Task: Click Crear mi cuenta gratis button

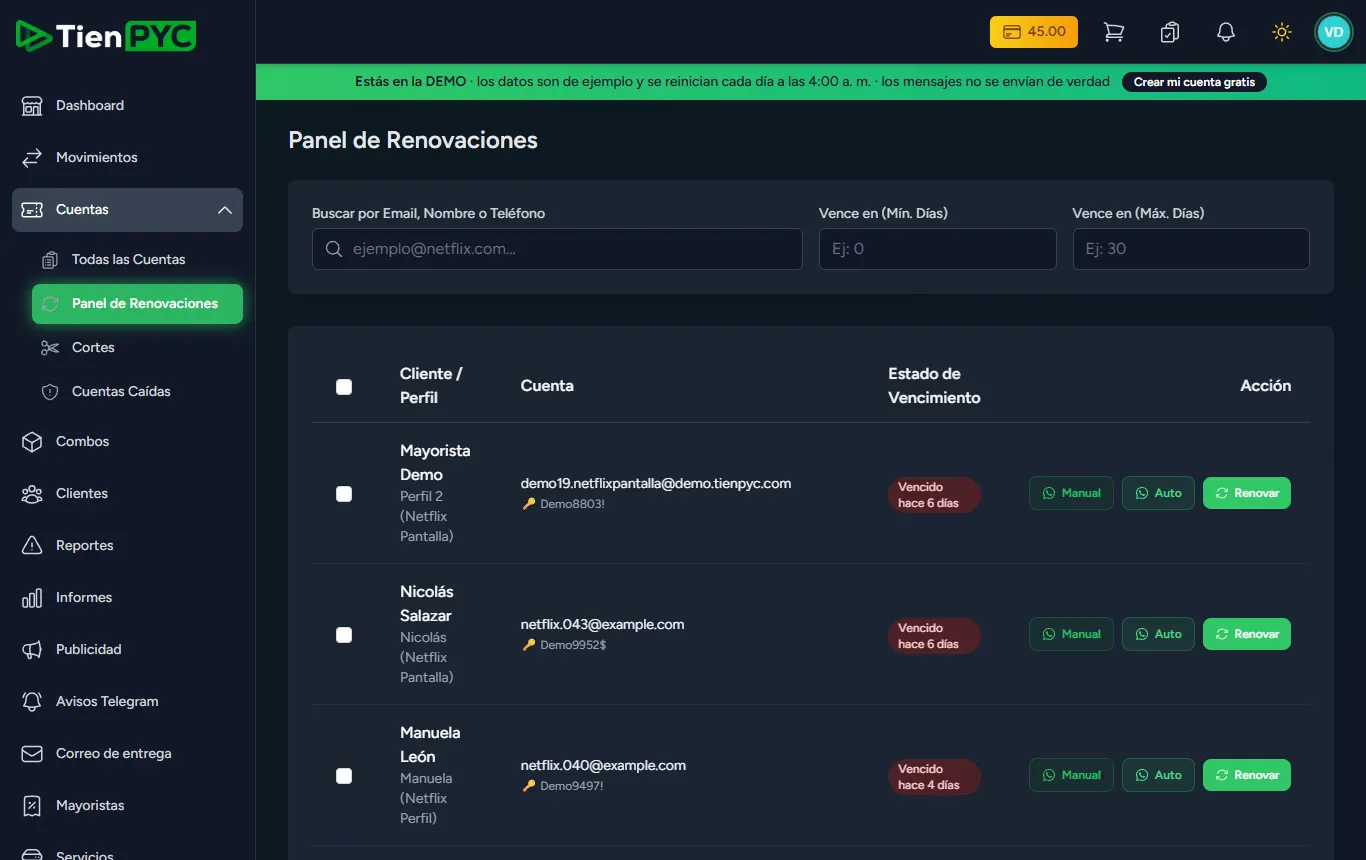Action: 1194,82
